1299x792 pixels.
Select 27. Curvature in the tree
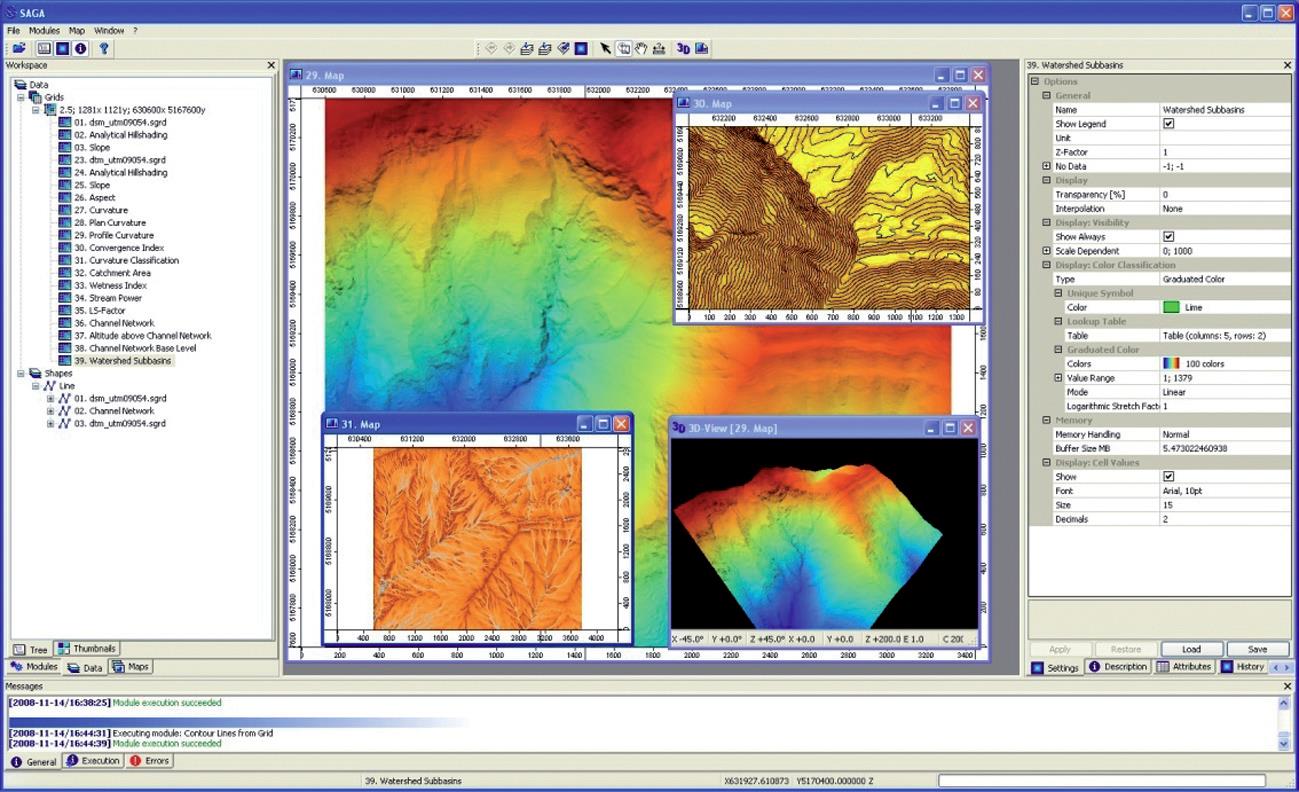101,210
